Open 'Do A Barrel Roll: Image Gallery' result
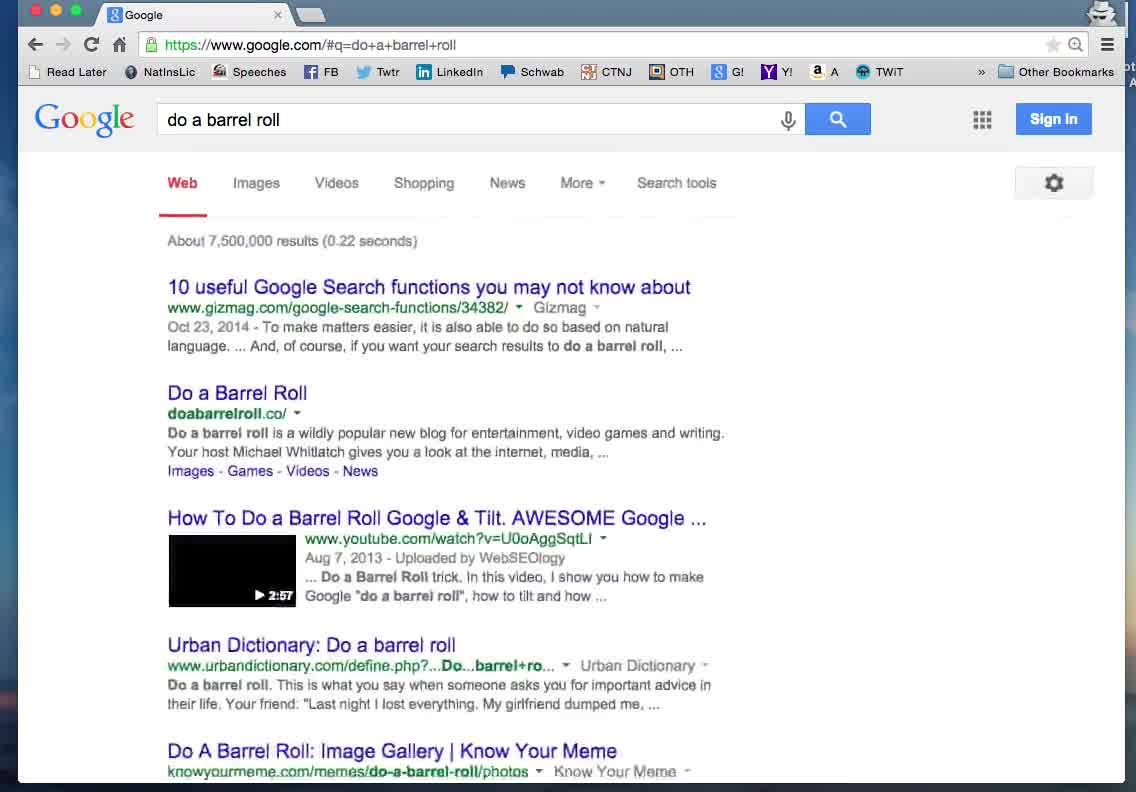Image resolution: width=1136 pixels, height=792 pixels. tap(392, 751)
